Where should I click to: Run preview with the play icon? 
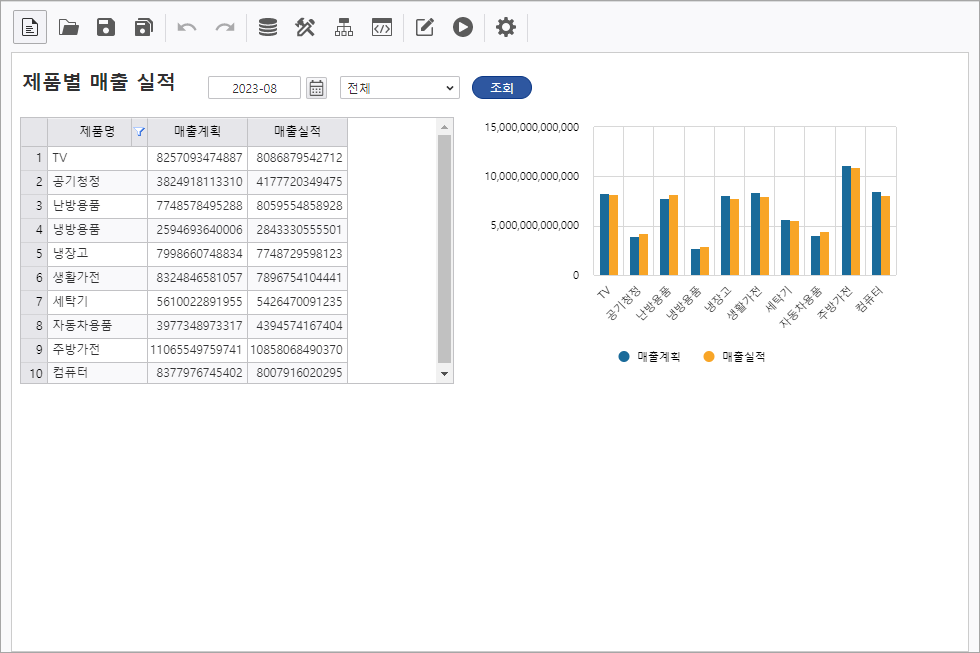coord(462,27)
